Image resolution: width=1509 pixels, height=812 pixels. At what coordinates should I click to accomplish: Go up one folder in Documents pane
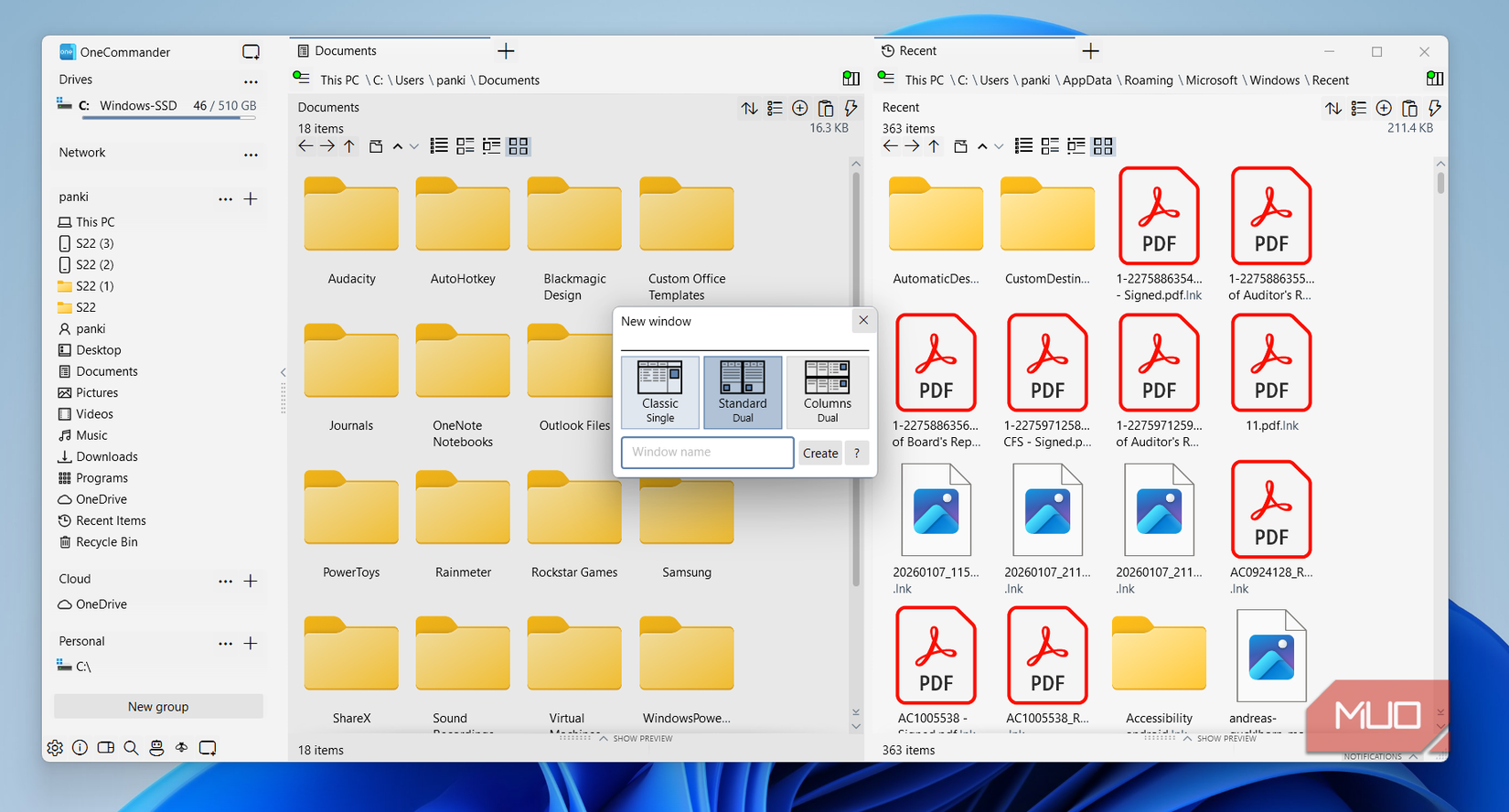(349, 146)
